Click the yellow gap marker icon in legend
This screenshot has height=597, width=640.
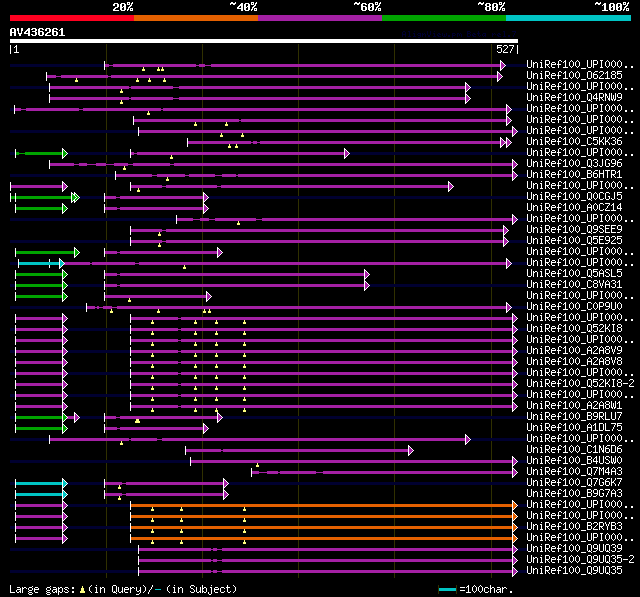coord(82,590)
